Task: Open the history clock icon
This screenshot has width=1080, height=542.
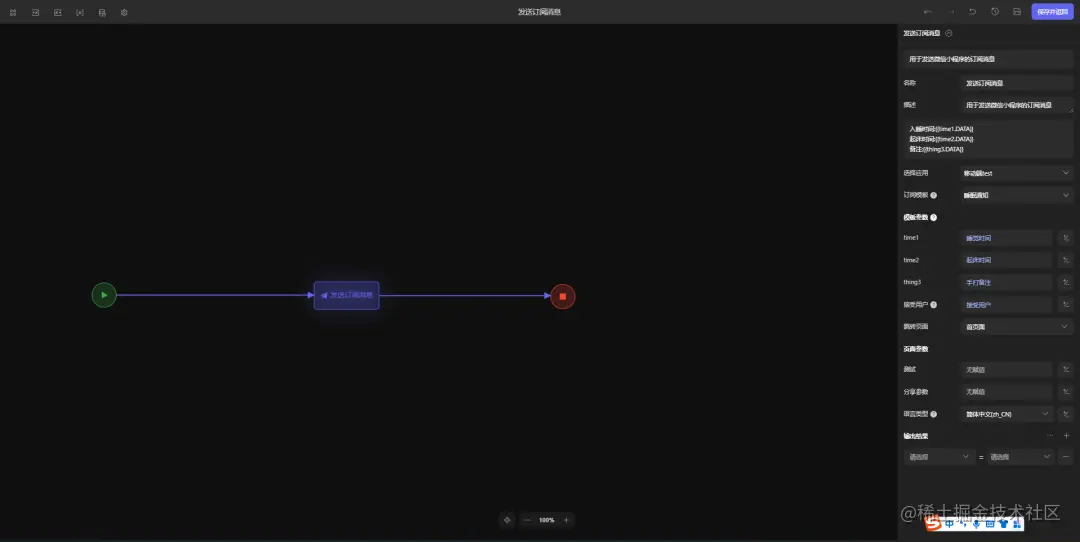Action: (x=995, y=12)
